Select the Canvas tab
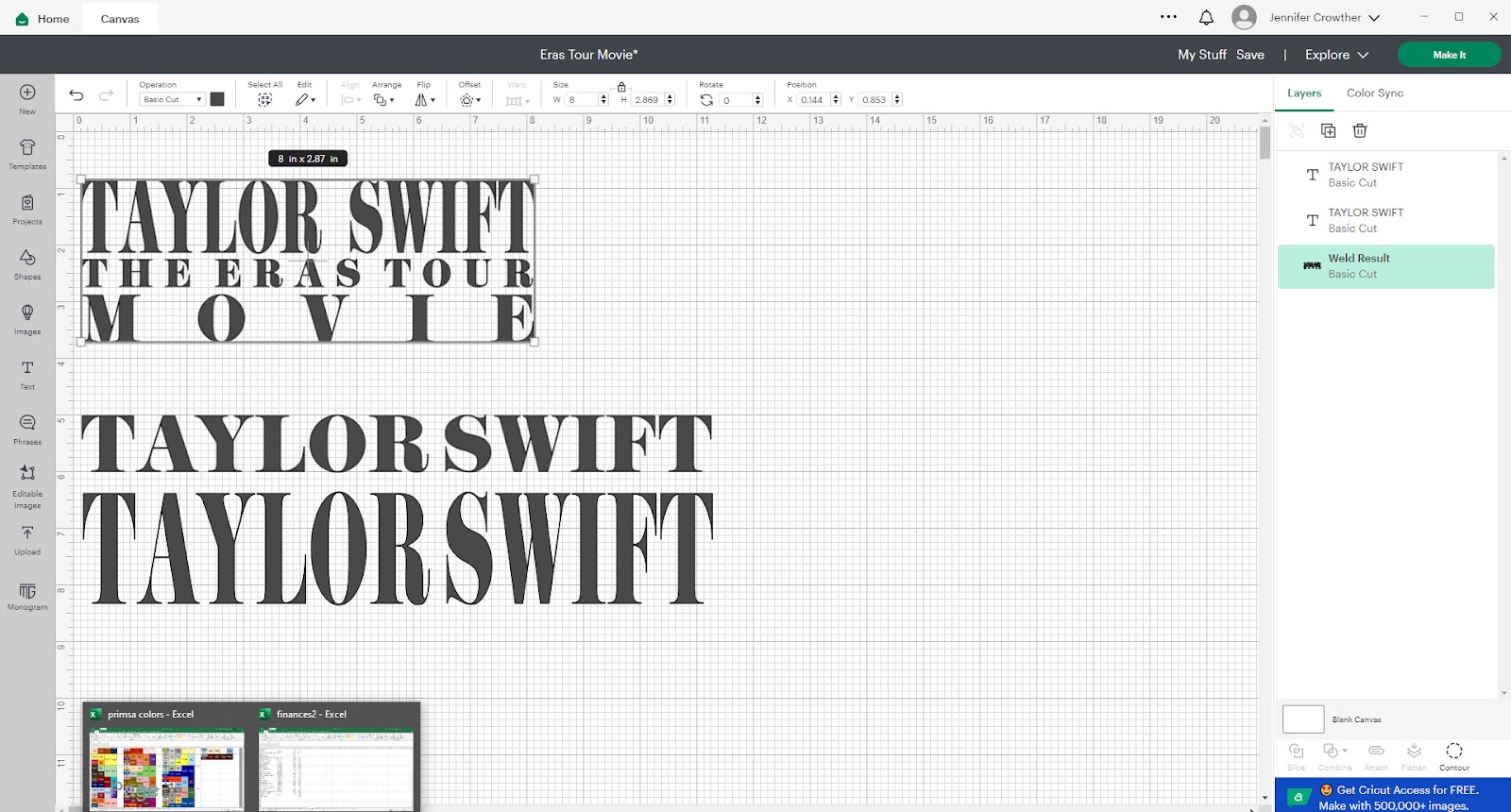Viewport: 1511px width, 812px height. (120, 19)
